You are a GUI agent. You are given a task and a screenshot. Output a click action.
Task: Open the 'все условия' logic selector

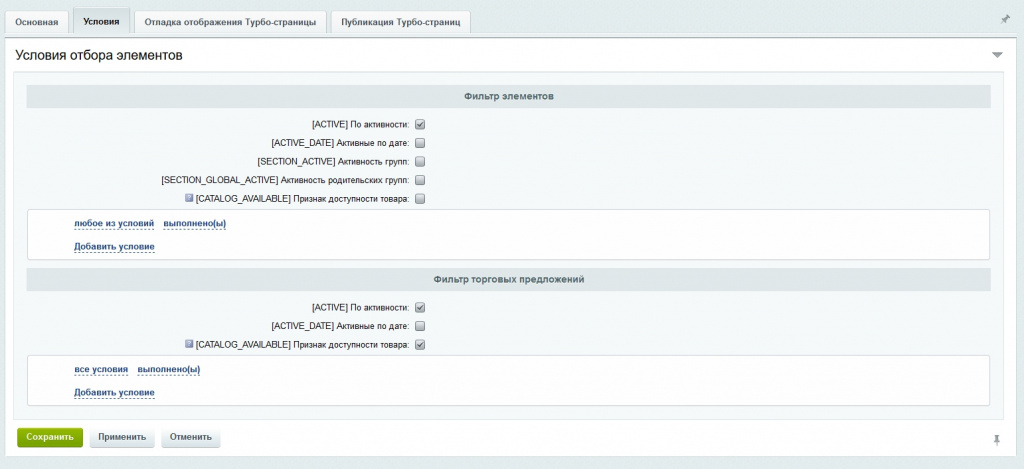(101, 370)
